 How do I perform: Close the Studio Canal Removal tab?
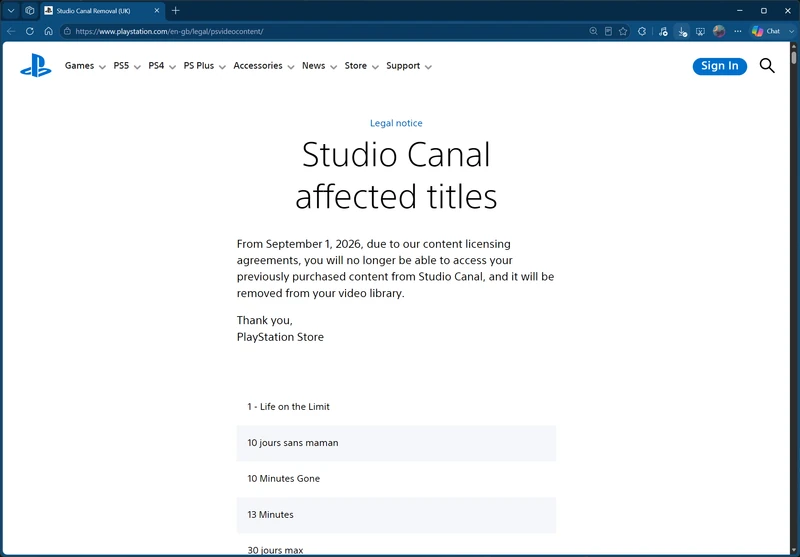(157, 10)
